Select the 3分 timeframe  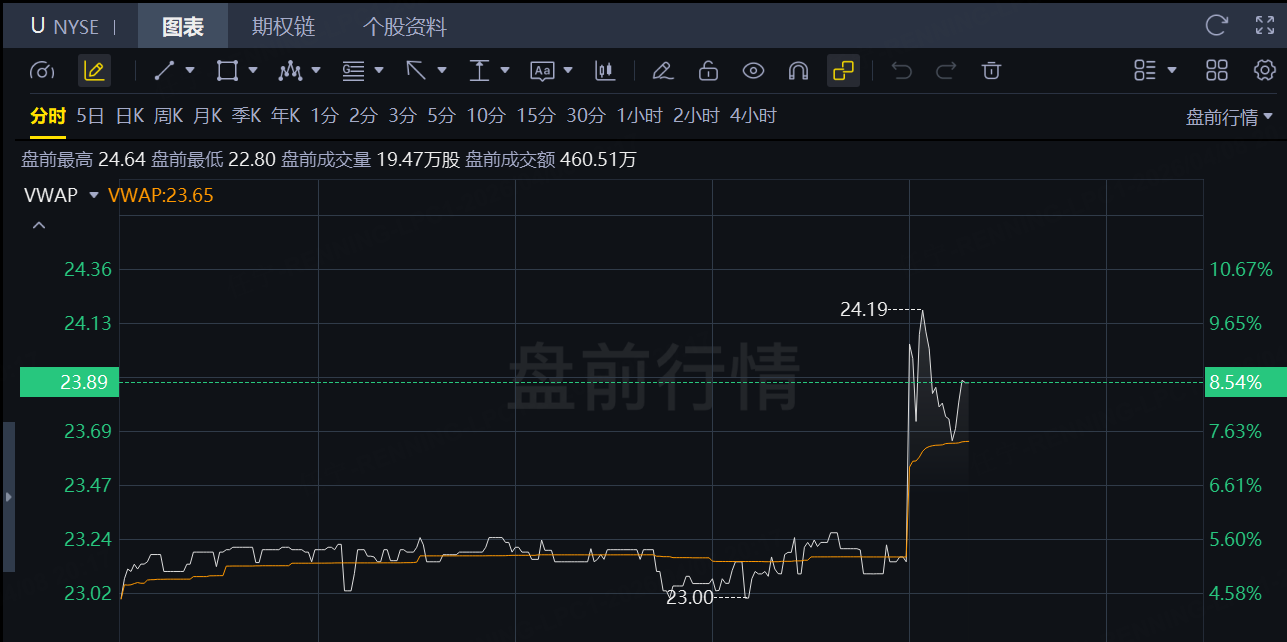pos(402,116)
